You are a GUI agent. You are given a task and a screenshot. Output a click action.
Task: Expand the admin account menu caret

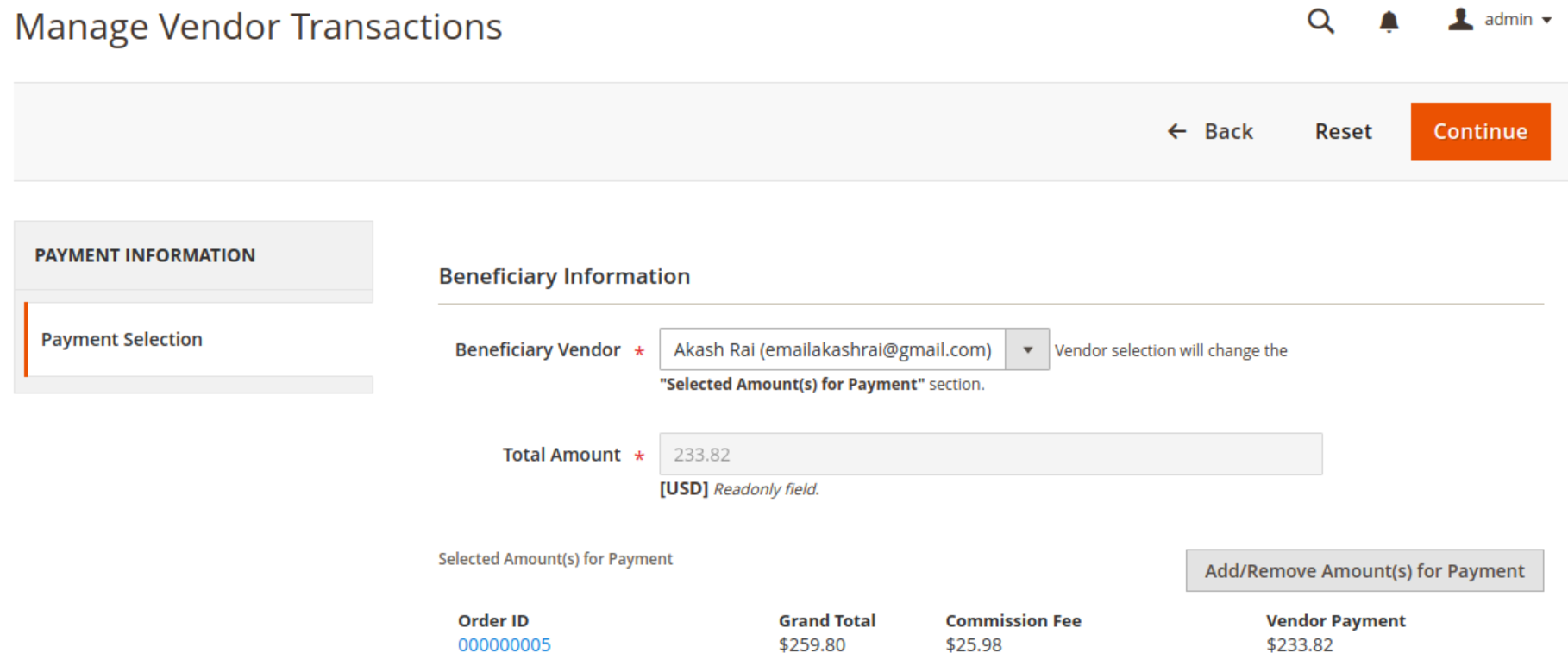click(1547, 21)
